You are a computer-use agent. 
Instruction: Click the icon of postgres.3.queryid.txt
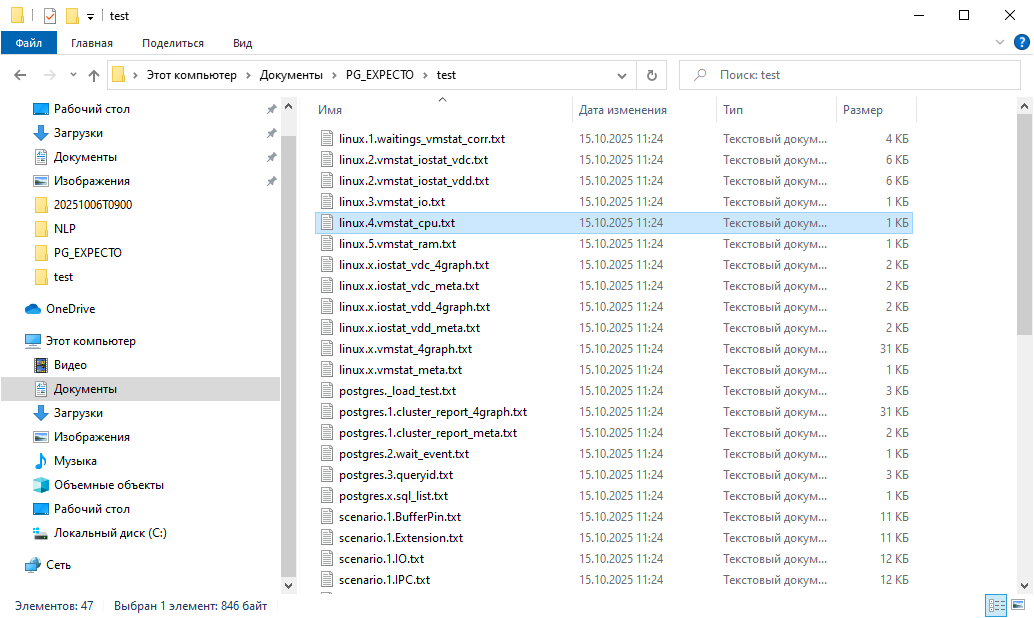[x=326, y=475]
